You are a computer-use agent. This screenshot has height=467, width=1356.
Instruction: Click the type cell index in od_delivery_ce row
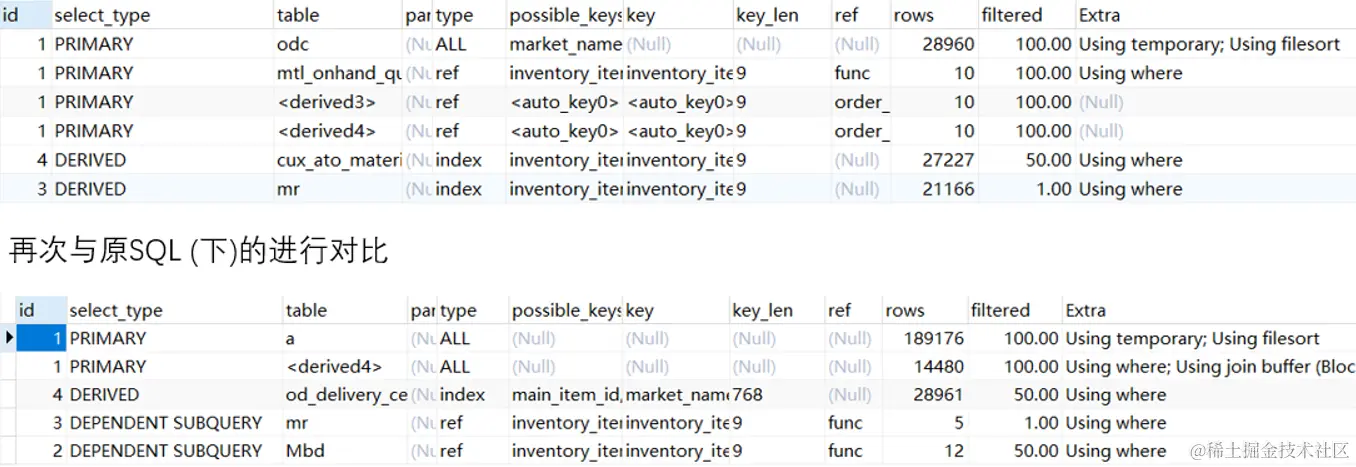click(x=460, y=395)
